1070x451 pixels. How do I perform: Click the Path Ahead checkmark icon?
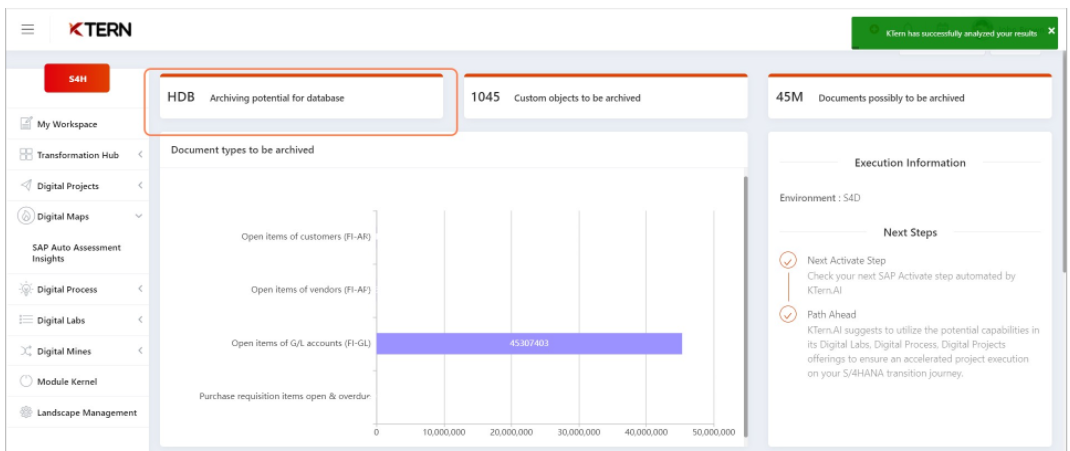coord(788,315)
